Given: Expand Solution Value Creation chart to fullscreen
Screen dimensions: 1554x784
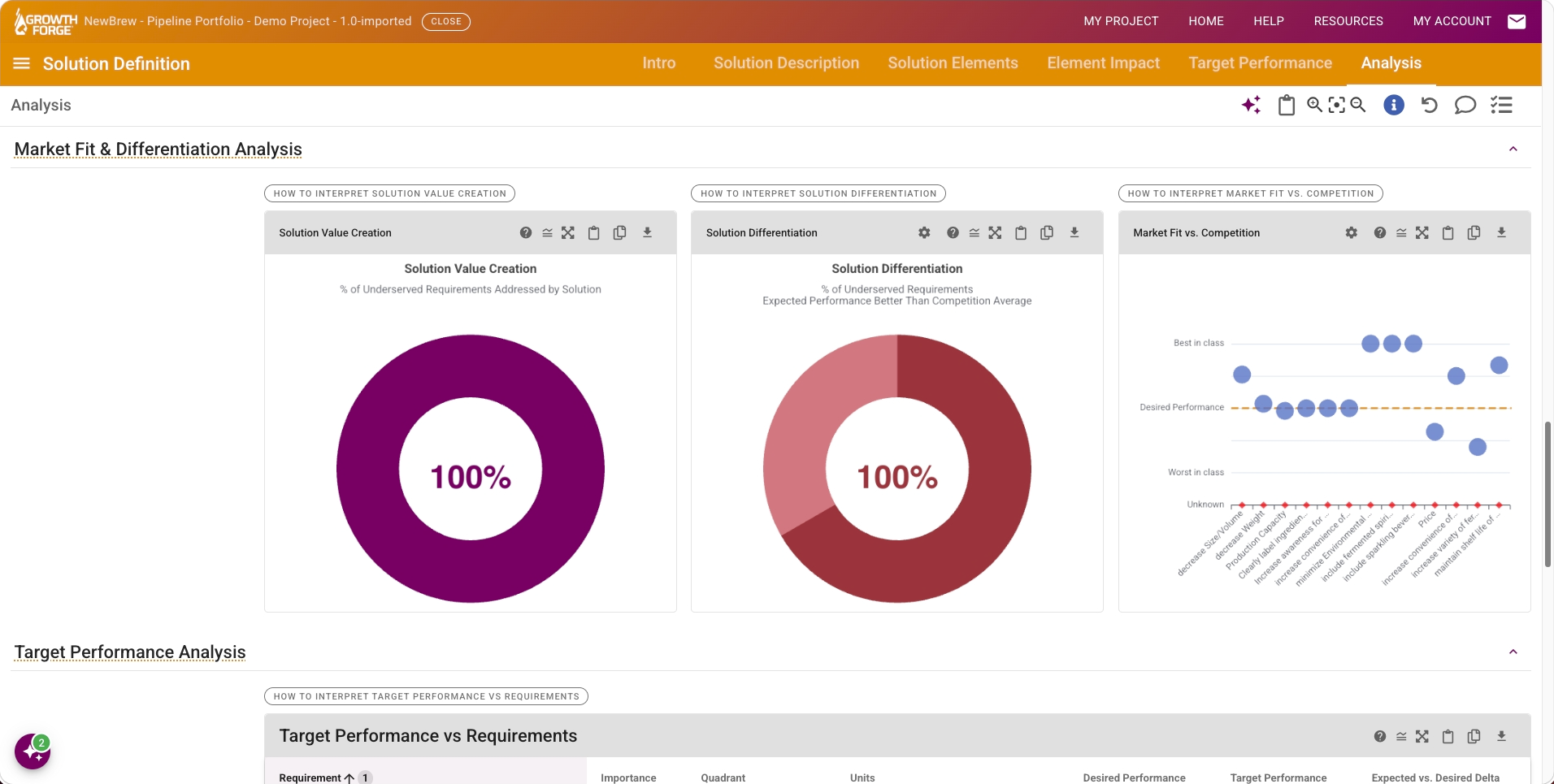Looking at the screenshot, I should [568, 233].
